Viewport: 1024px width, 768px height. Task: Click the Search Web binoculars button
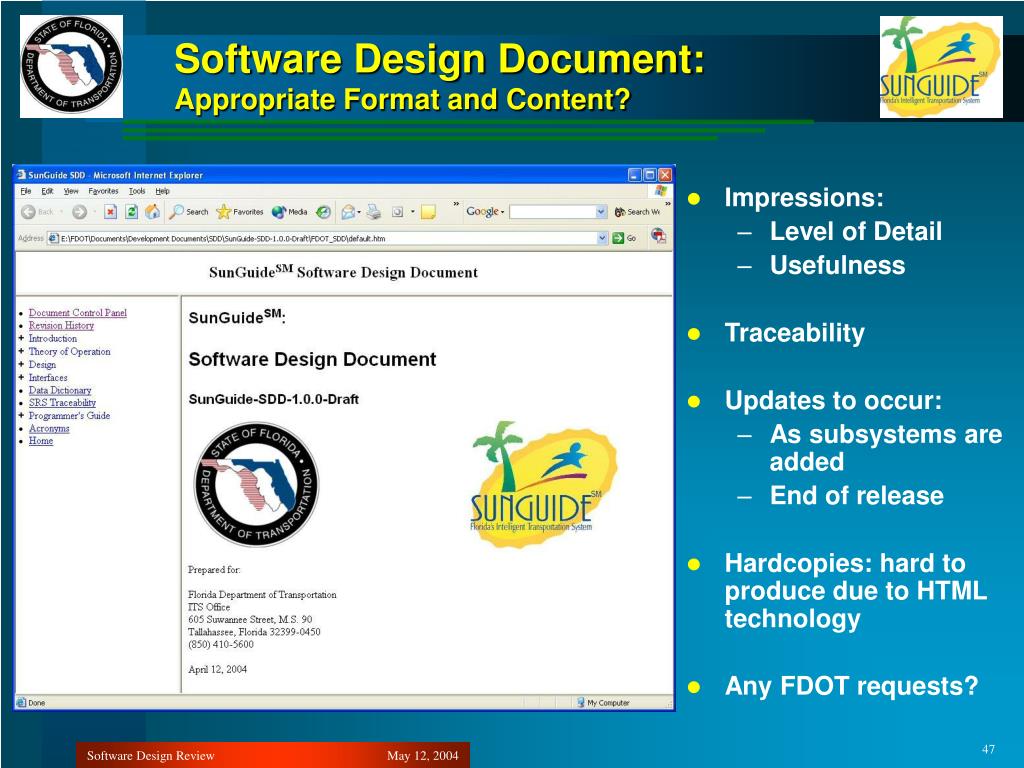coord(637,212)
